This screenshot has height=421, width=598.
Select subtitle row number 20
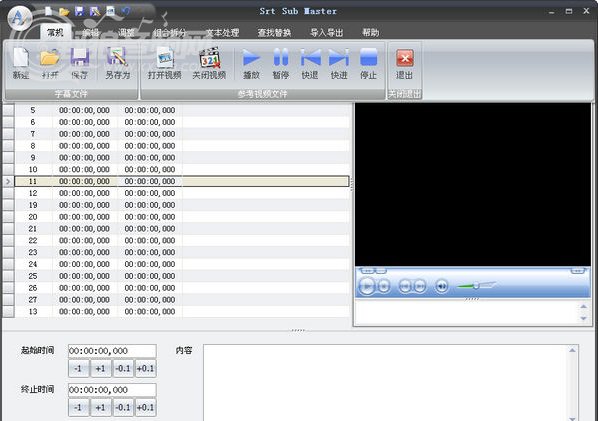182,217
